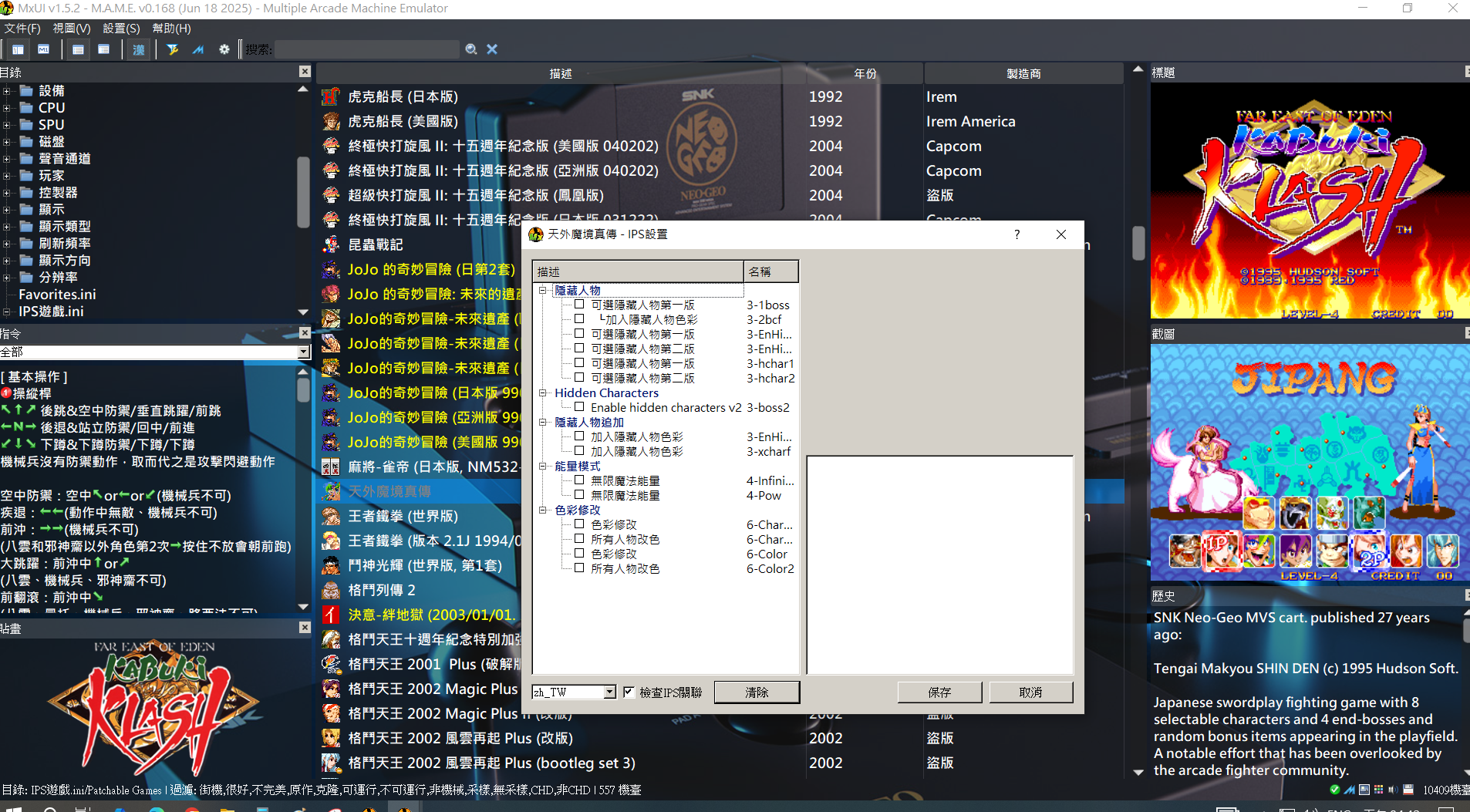This screenshot has width=1470, height=812.
Task: Toggle the 漢 Chinese language icon
Action: 139,49
